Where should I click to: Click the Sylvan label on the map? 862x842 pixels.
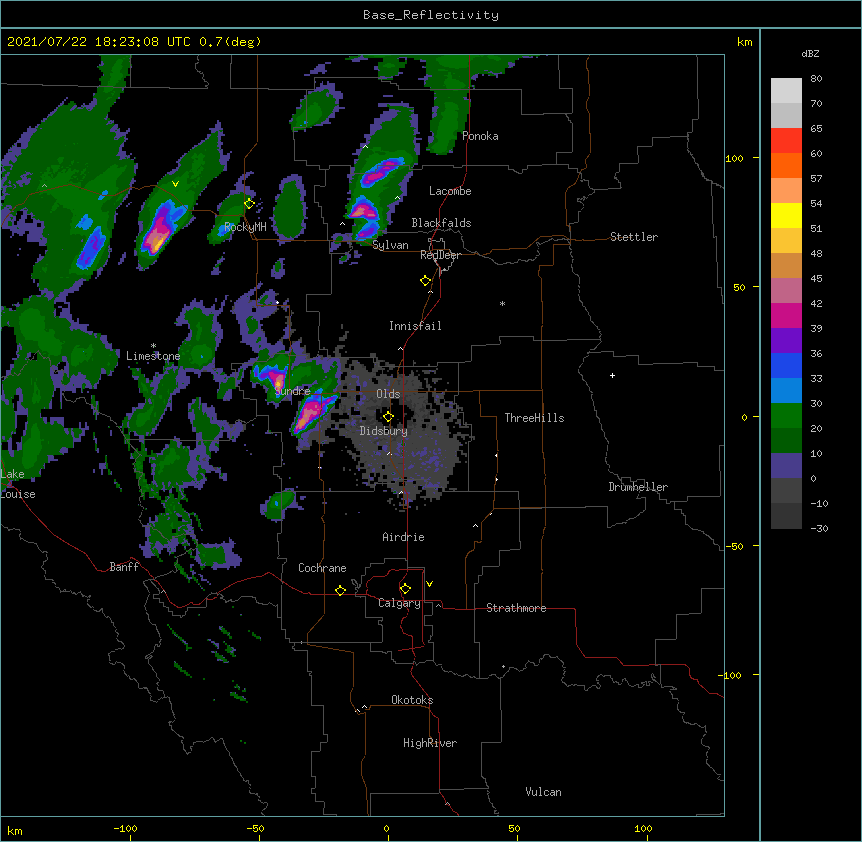pyautogui.click(x=390, y=245)
